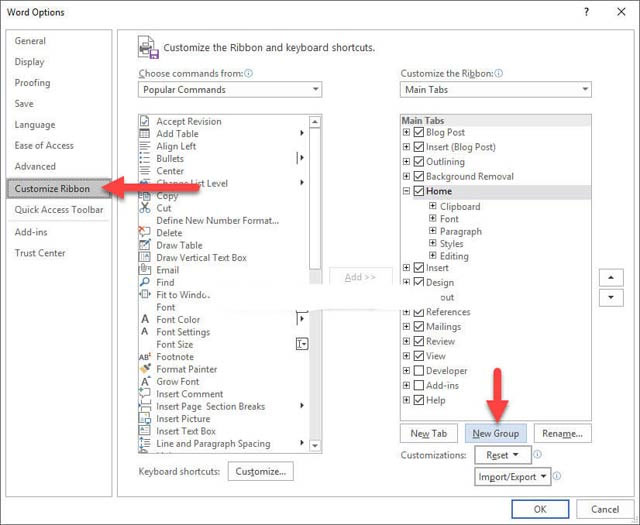
Task: Open the Popular Commands dropdown
Action: click(230, 89)
